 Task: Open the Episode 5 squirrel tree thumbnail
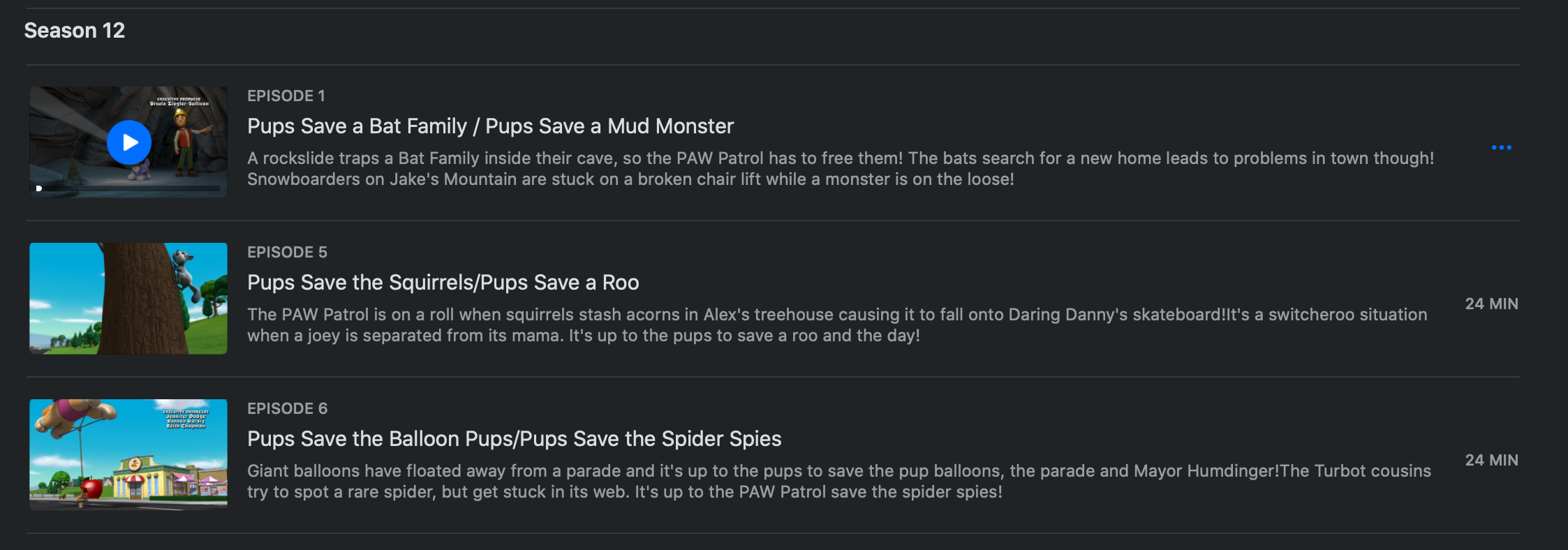pos(128,298)
